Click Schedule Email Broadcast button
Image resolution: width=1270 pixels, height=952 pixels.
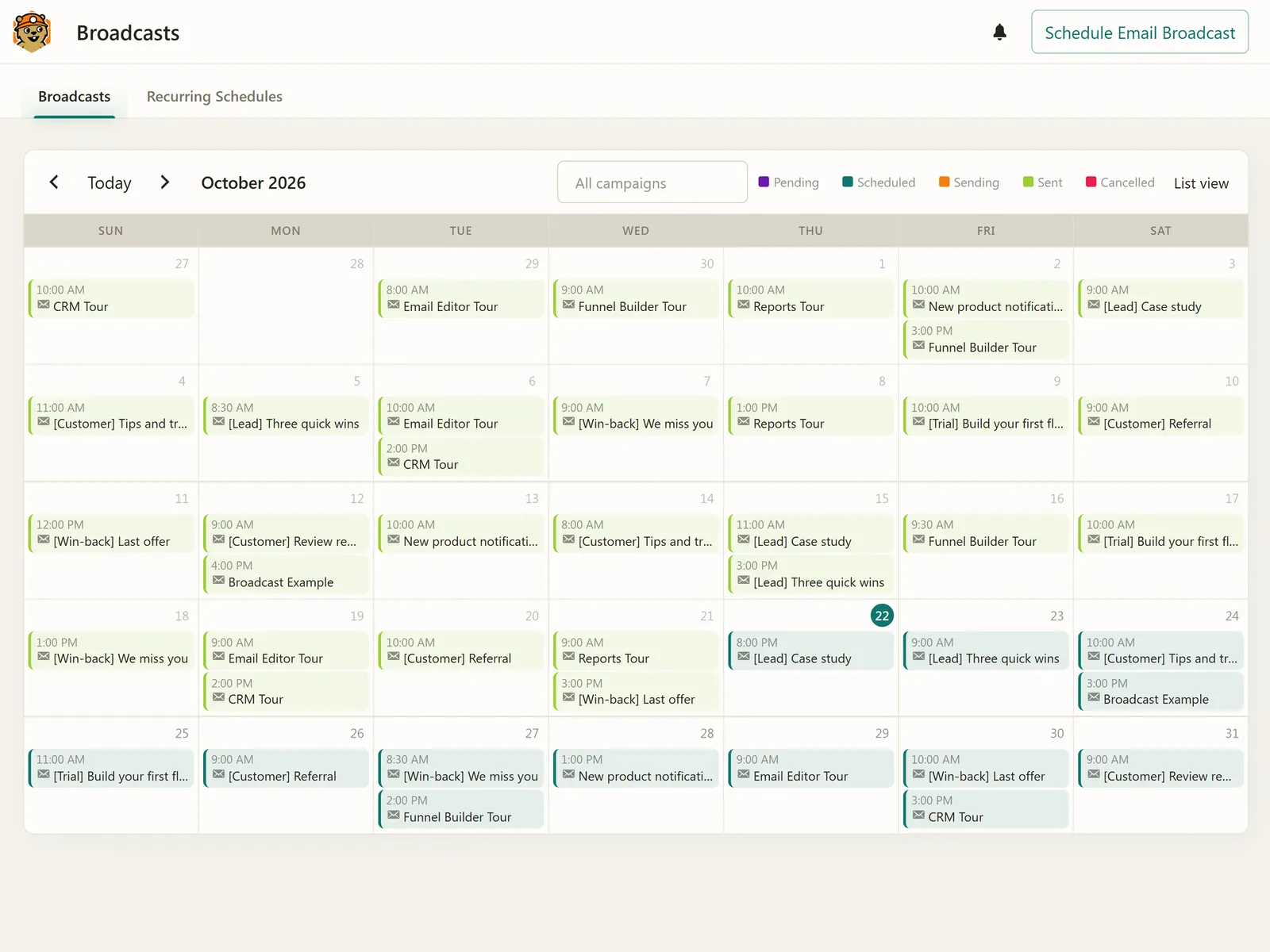[1140, 32]
